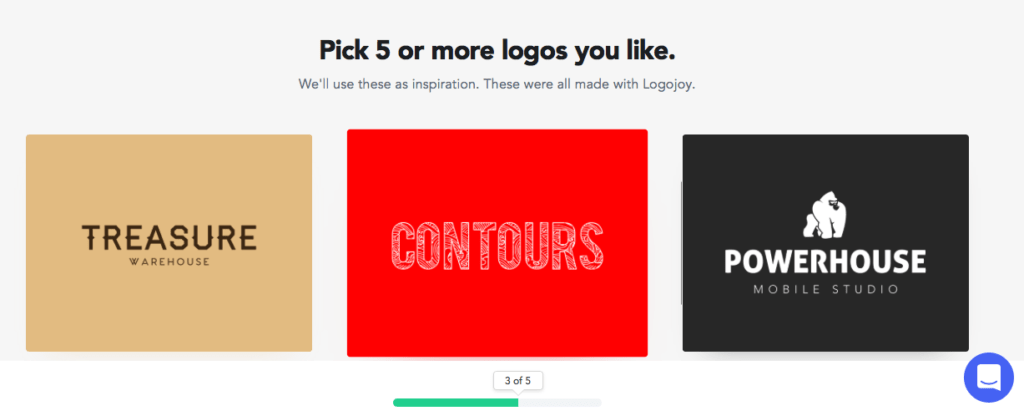Viewport: 1024px width, 416px height.
Task: Click the green filled progress bar section
Action: tap(456, 402)
